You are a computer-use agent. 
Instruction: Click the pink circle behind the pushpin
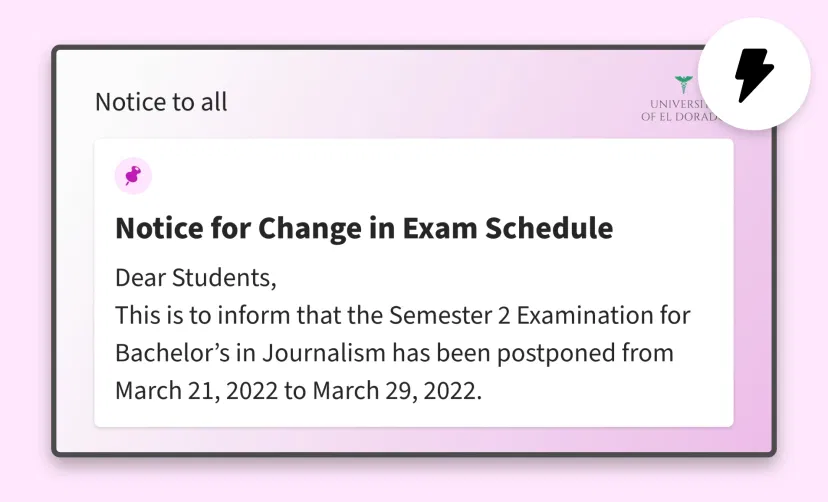[133, 176]
